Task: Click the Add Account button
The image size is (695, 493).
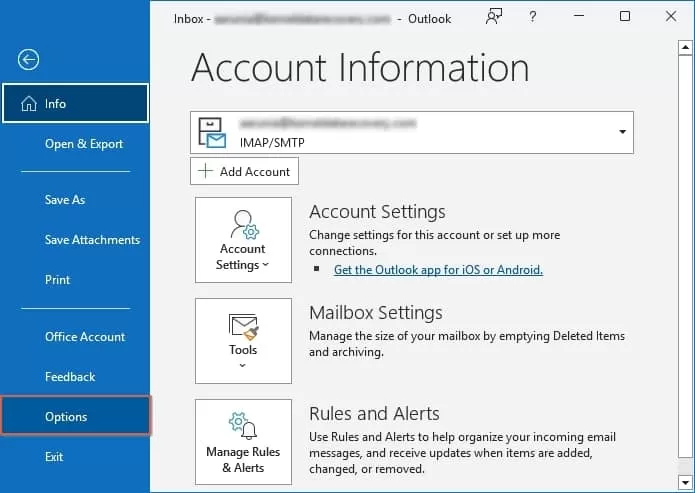Action: point(244,171)
